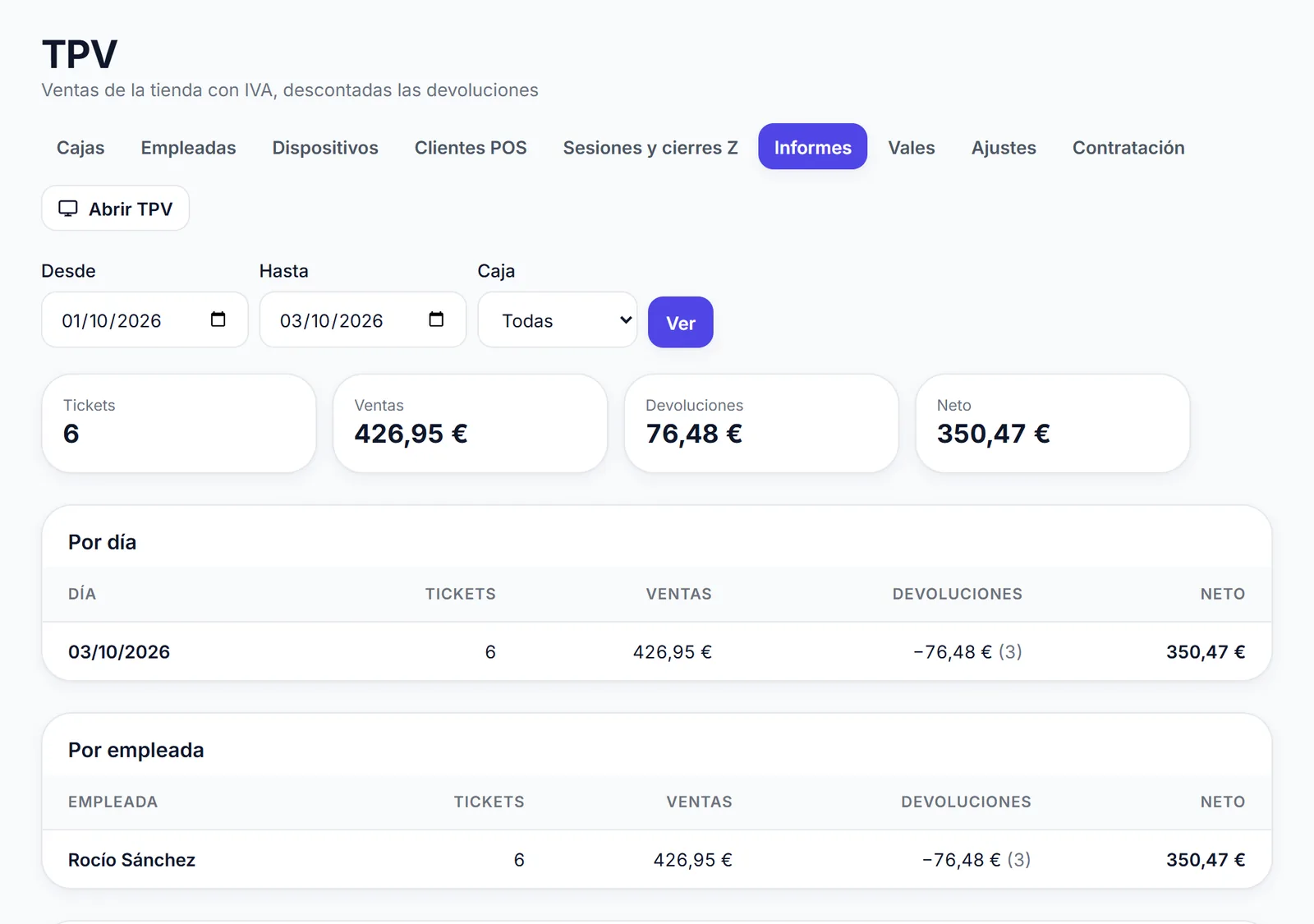Viewport: 1314px width, 924px height.
Task: Open the Sesiones y cierres Z tab
Action: click(x=650, y=148)
